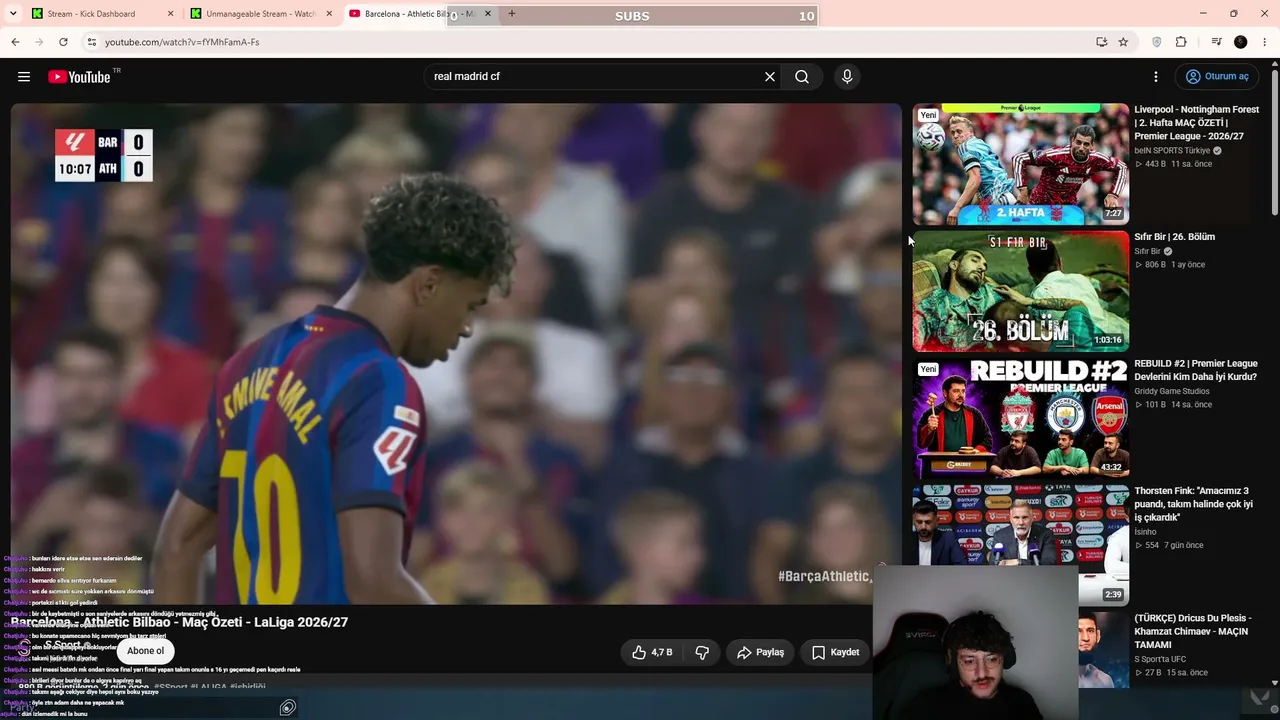Open the Thorsten Fink press conference thumbnail

tap(1020, 545)
